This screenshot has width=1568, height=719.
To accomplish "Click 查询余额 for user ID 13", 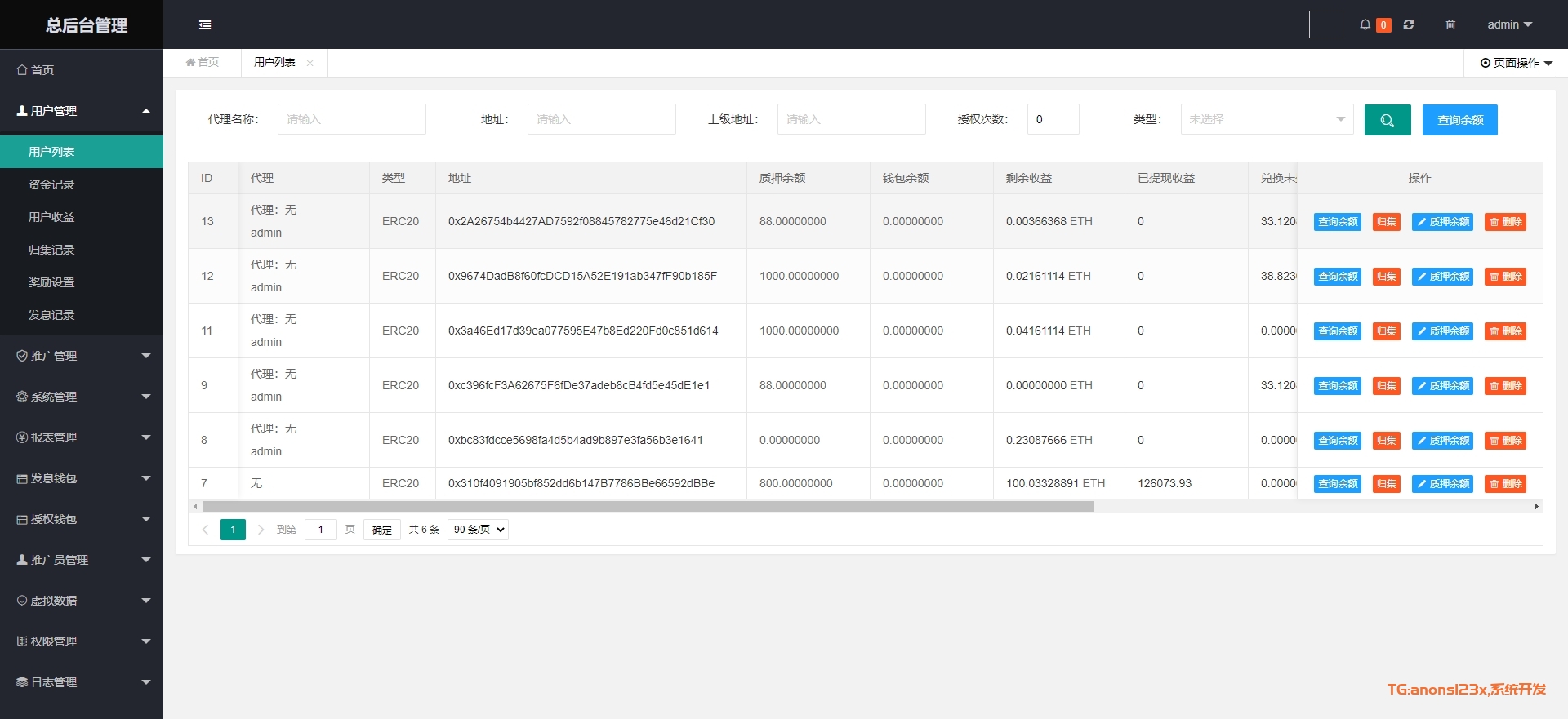I will pyautogui.click(x=1338, y=222).
